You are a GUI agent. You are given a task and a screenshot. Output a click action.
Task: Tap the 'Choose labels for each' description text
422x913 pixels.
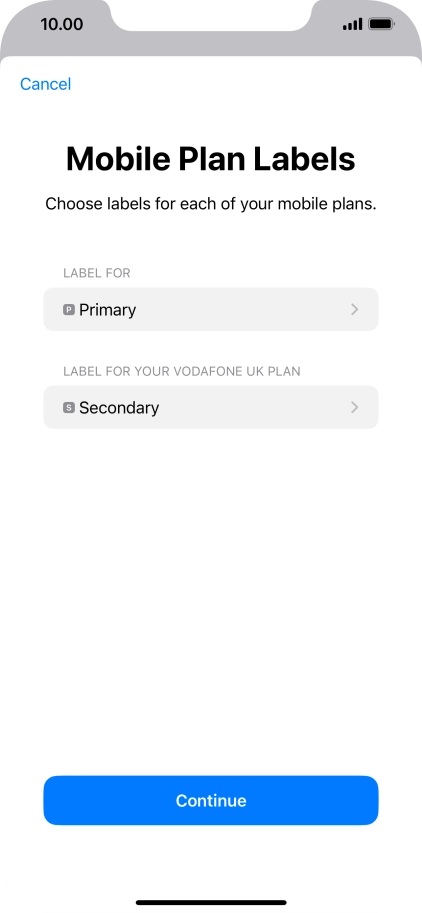click(211, 204)
